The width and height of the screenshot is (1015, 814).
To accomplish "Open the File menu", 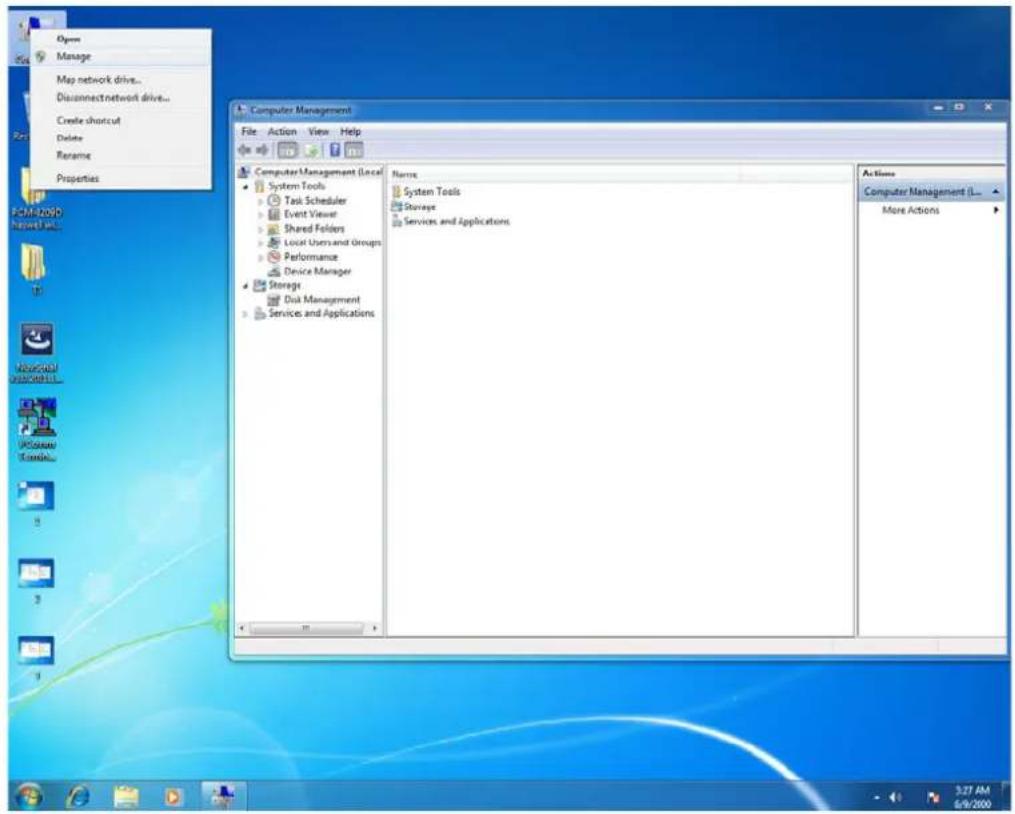I will pyautogui.click(x=249, y=131).
